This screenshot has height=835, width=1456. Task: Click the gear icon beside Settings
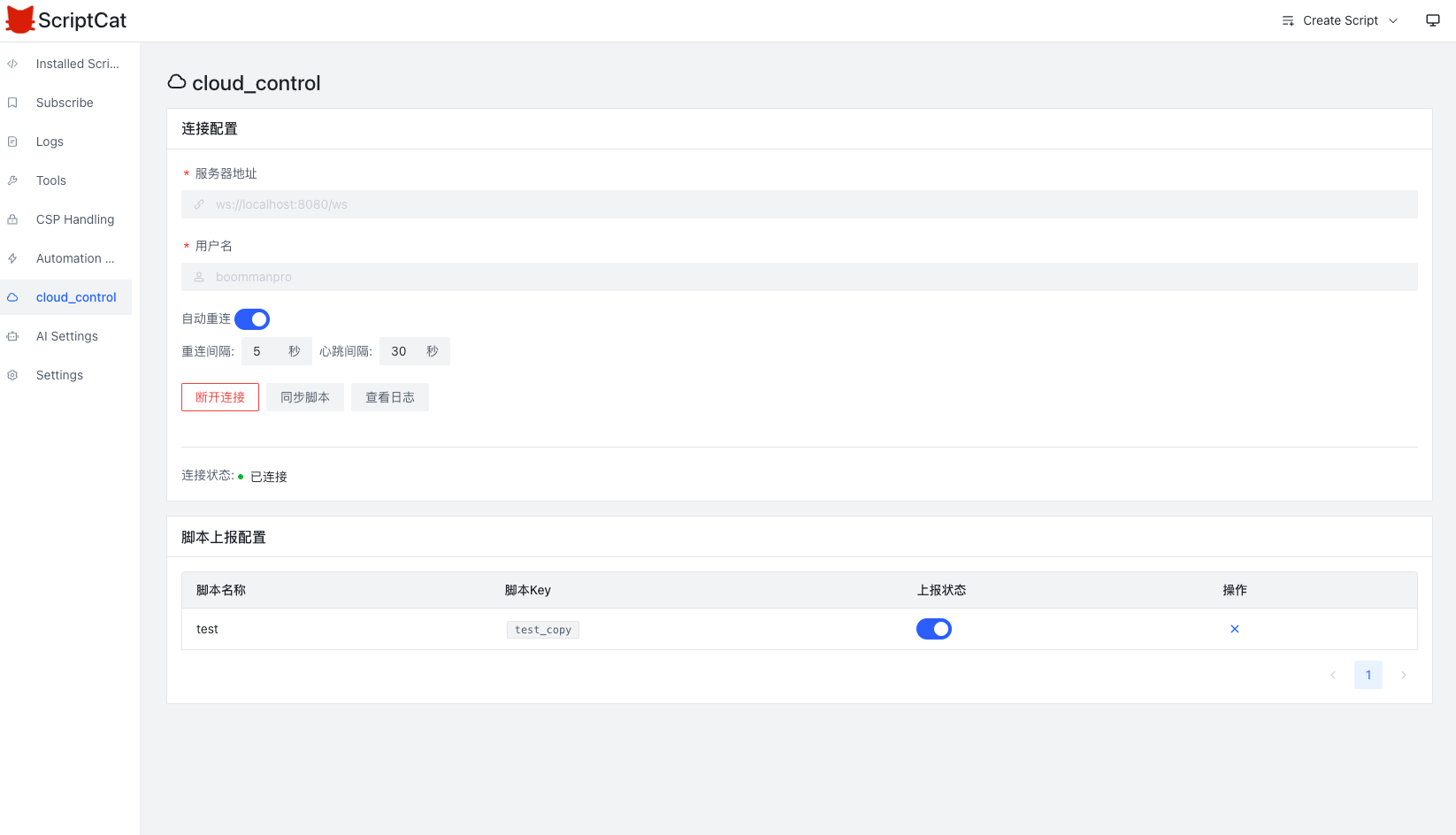[12, 375]
